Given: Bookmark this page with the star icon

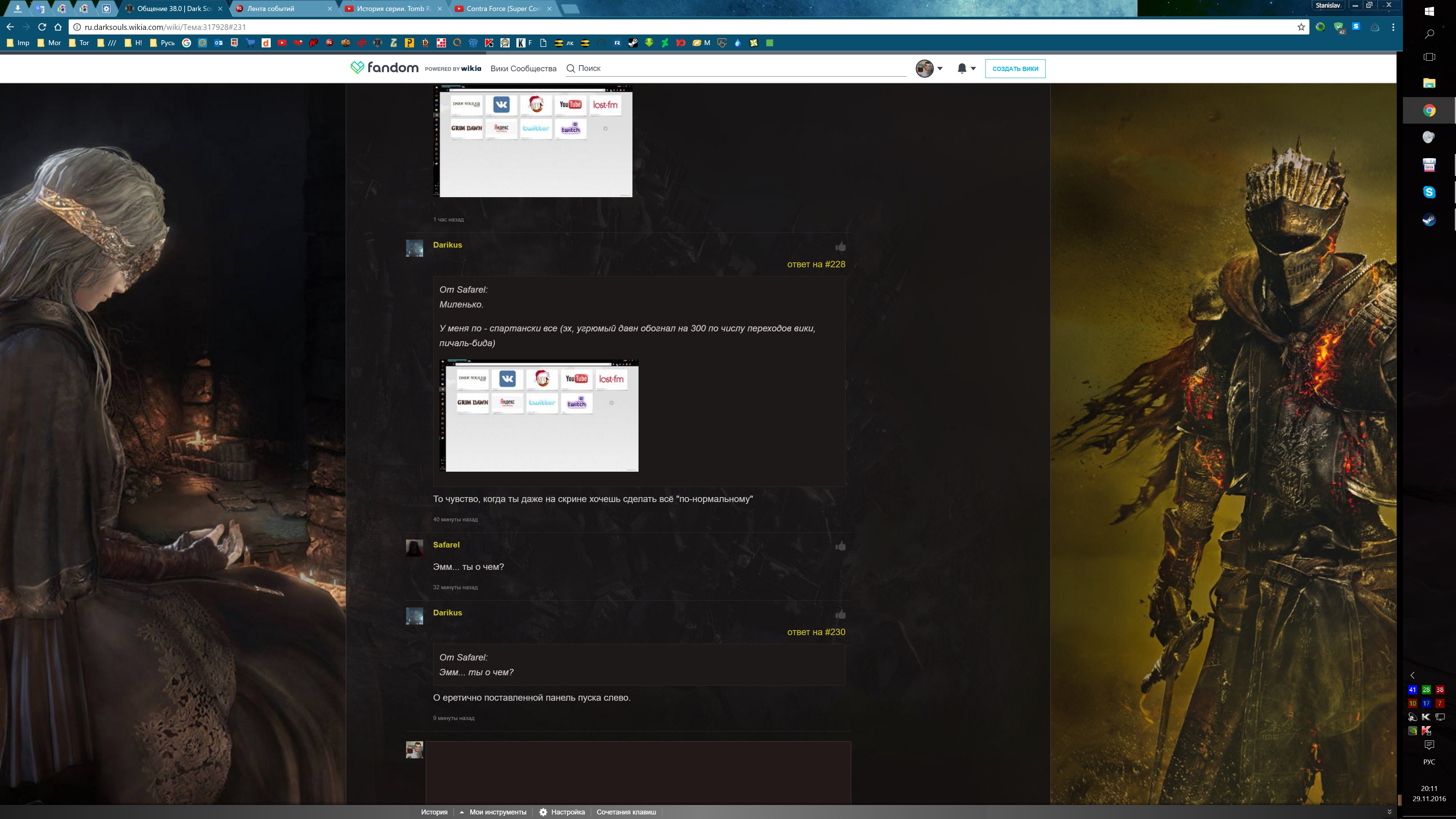Looking at the screenshot, I should pyautogui.click(x=1301, y=27).
